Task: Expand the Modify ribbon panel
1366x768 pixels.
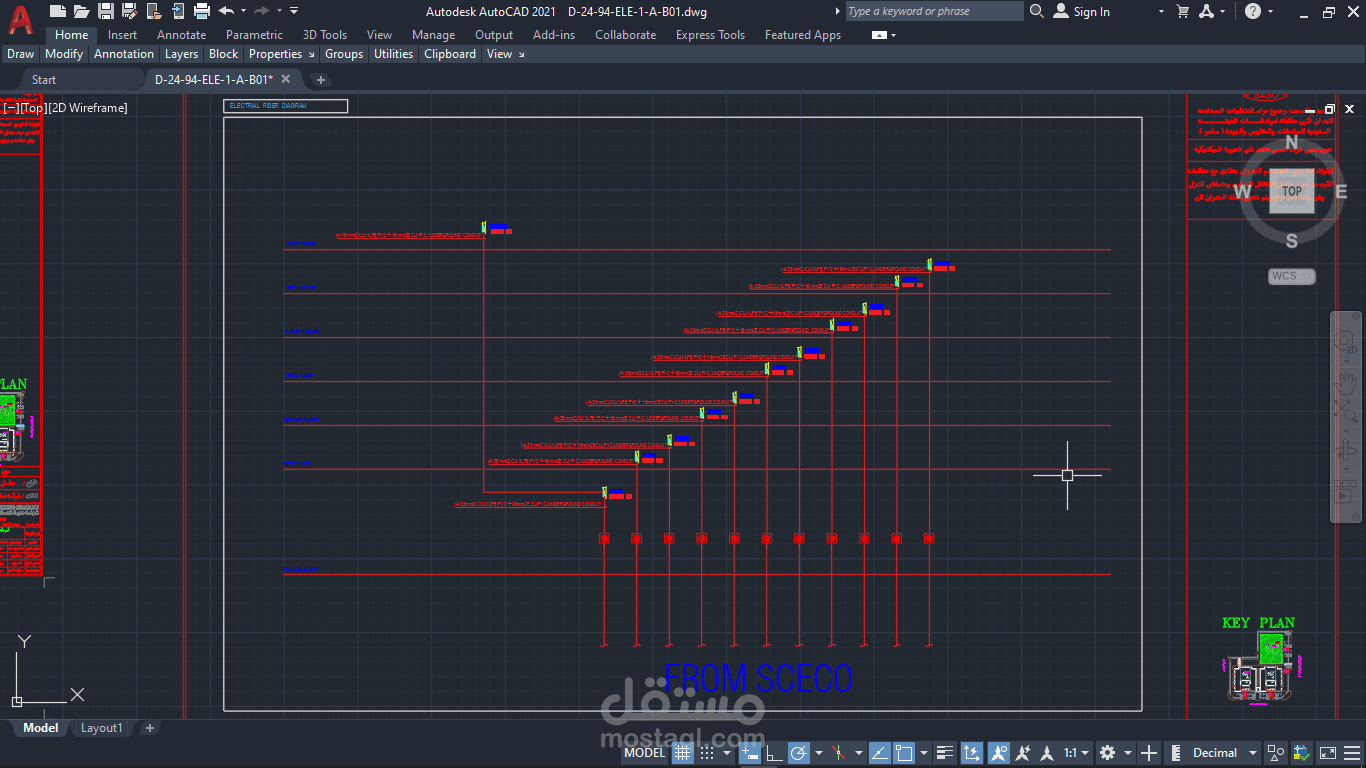Action: 64,54
